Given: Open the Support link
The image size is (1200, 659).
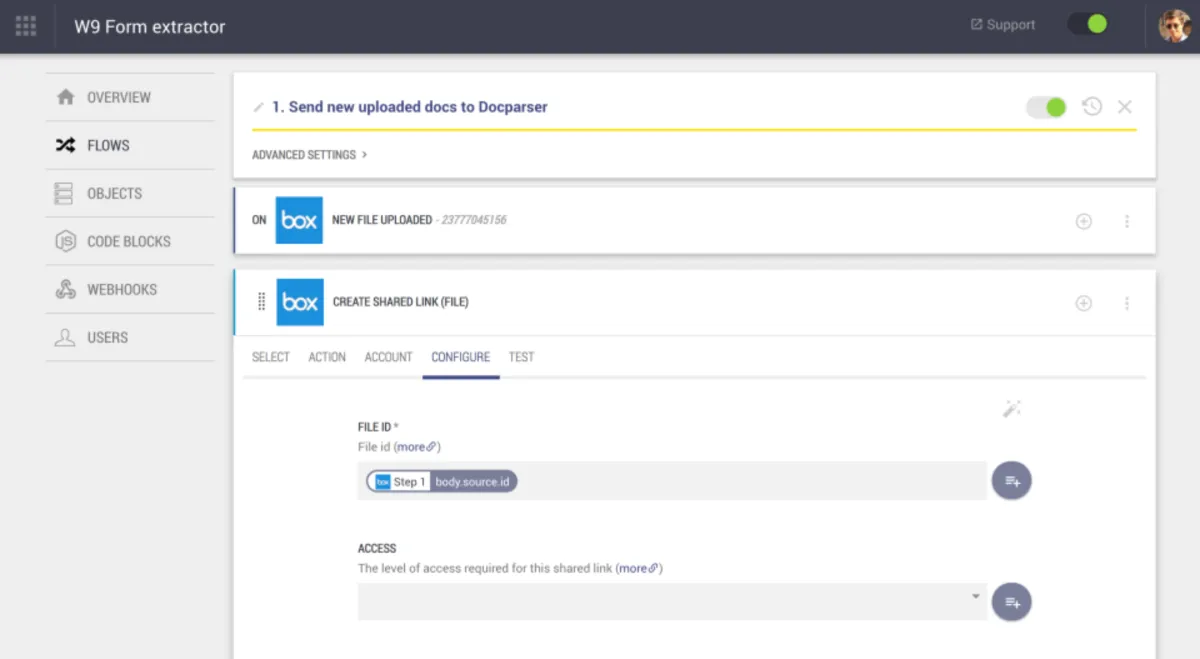Looking at the screenshot, I should (x=1003, y=25).
